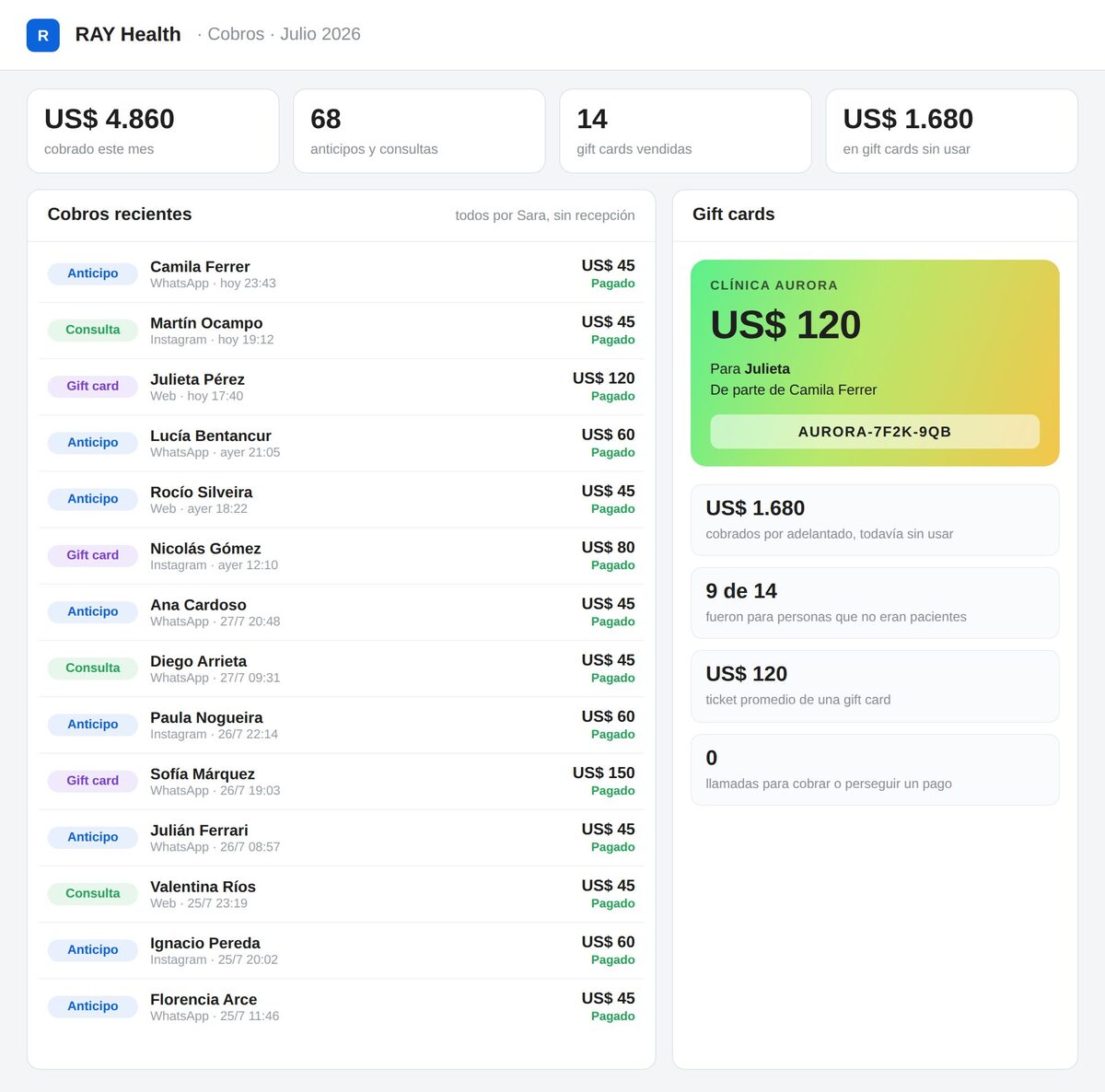
Task: Click the Gift cards panel heading
Action: click(x=733, y=214)
